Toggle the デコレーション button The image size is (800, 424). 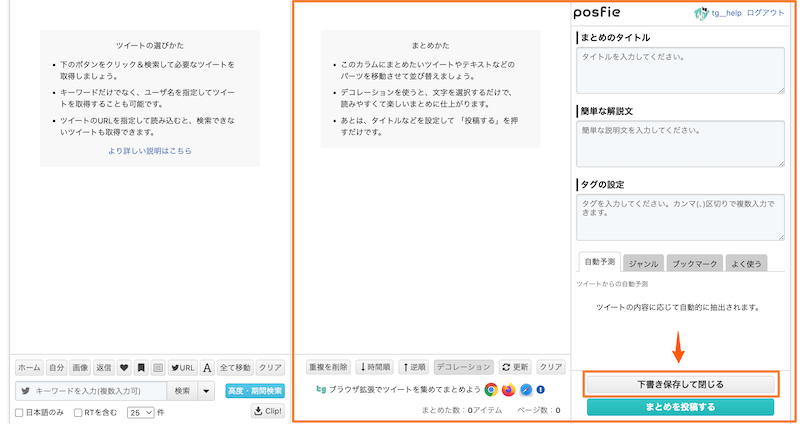point(464,367)
